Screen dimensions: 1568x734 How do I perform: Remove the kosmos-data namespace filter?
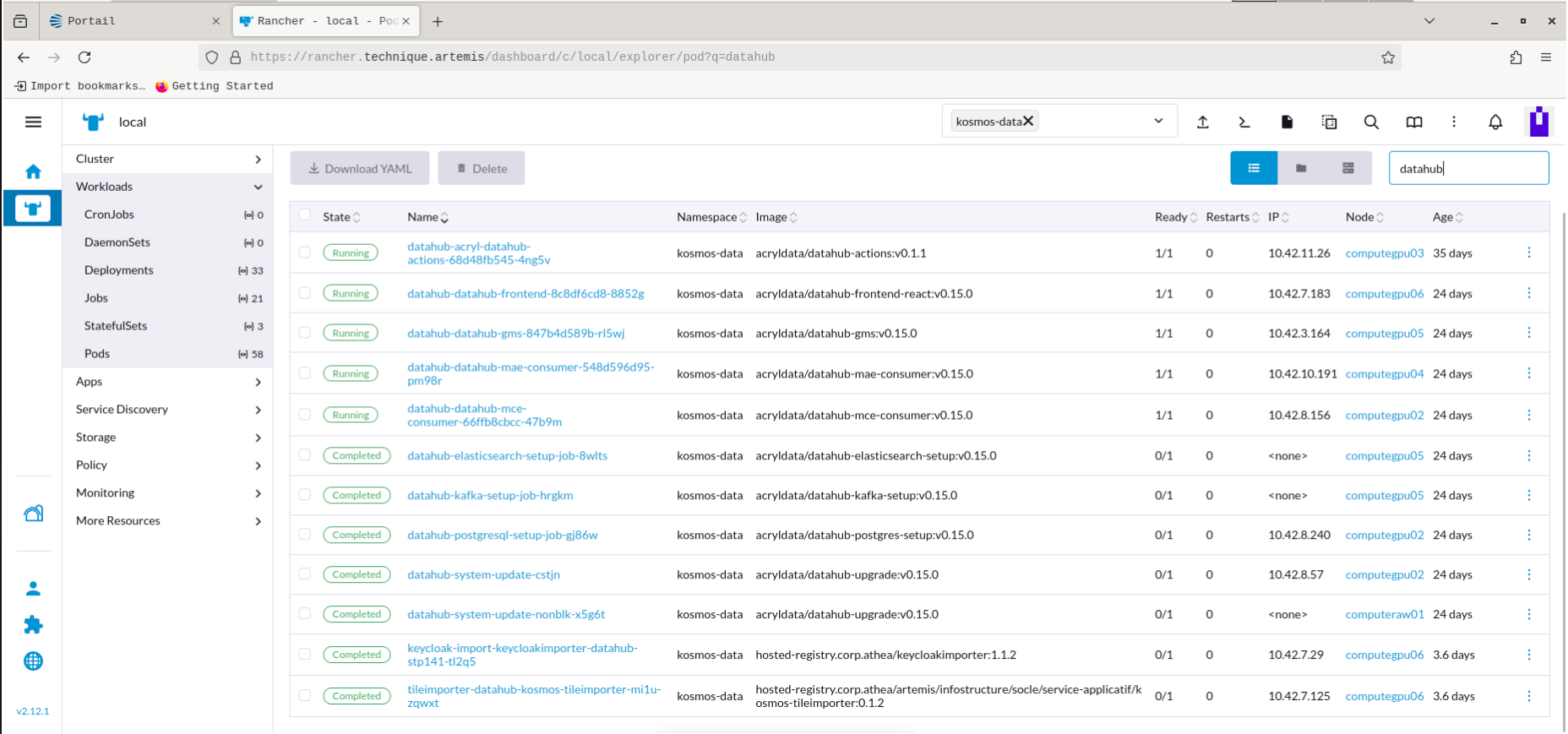coord(1028,122)
